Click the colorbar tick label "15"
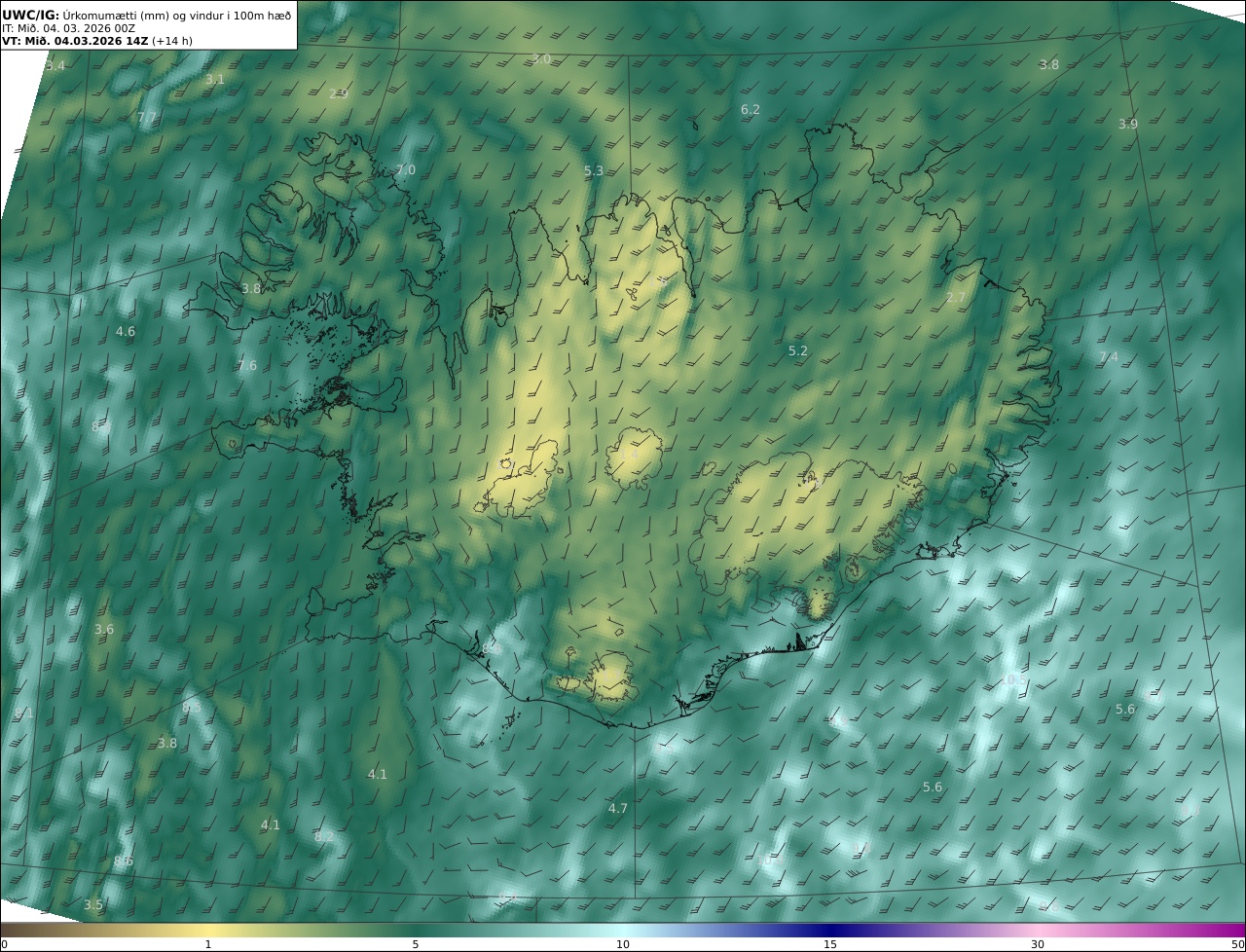Image resolution: width=1246 pixels, height=952 pixels. (830, 944)
